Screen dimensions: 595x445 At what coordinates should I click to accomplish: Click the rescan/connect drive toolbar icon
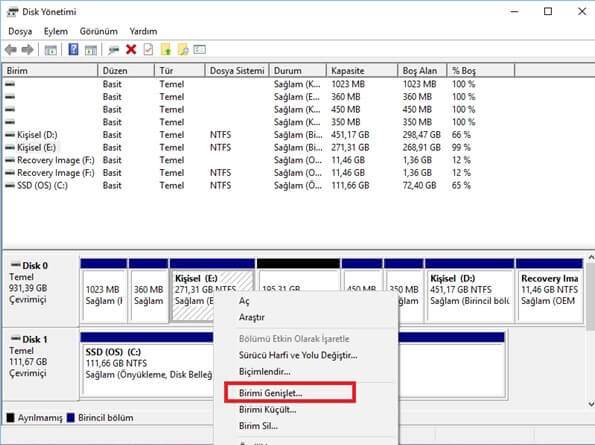[x=113, y=50]
